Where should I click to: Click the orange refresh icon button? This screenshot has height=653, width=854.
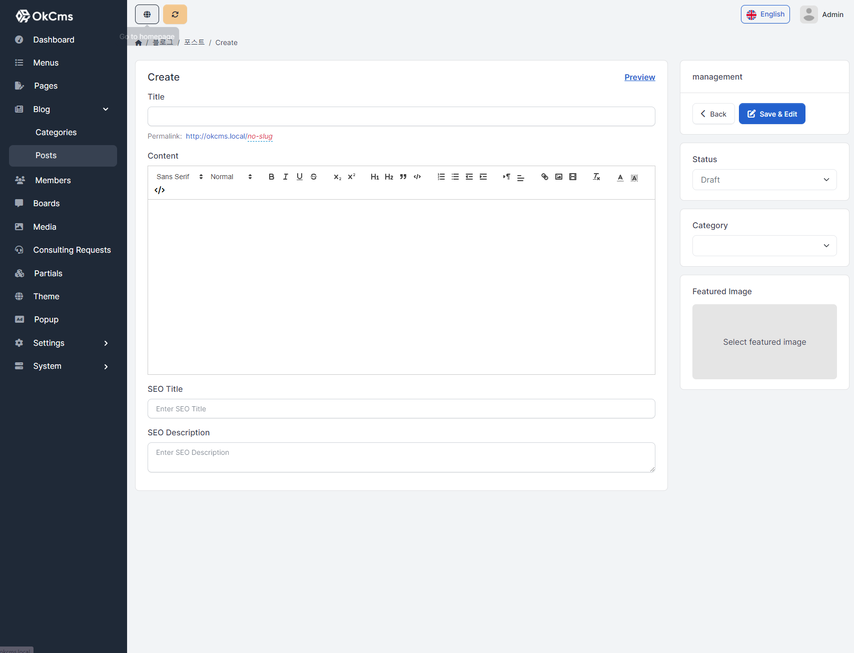coord(175,14)
